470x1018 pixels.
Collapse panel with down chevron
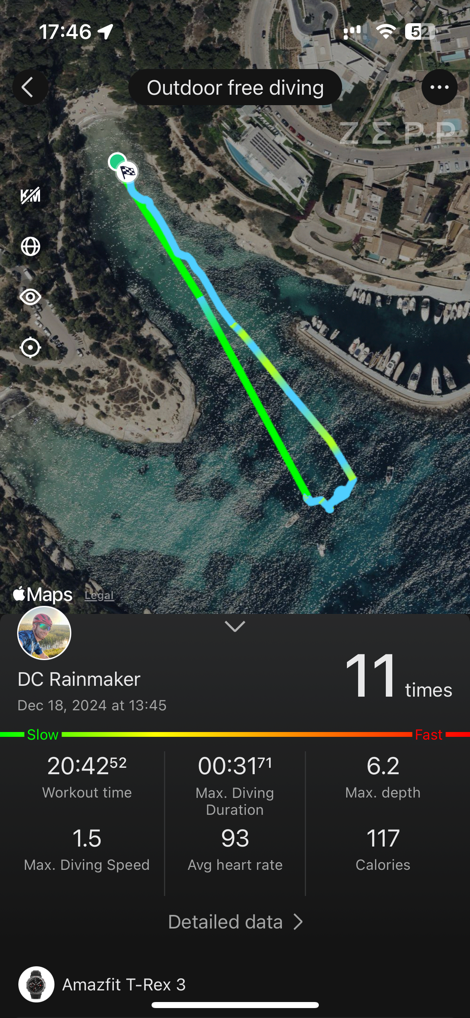[234, 627]
